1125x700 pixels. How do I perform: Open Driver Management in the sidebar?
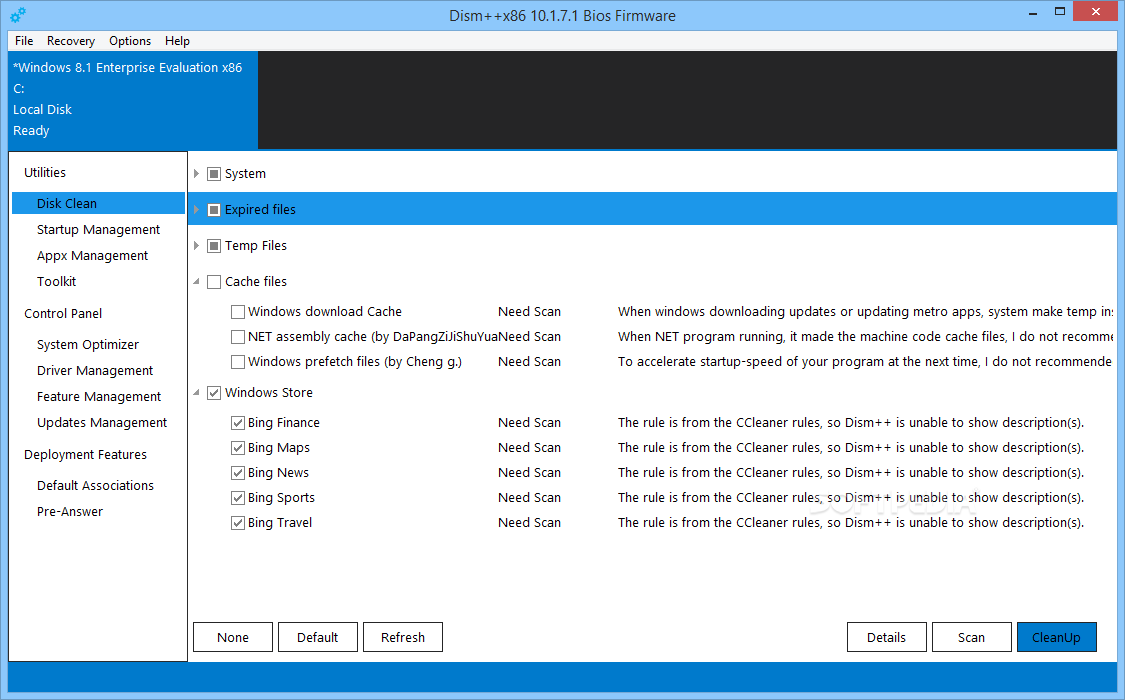coord(95,370)
